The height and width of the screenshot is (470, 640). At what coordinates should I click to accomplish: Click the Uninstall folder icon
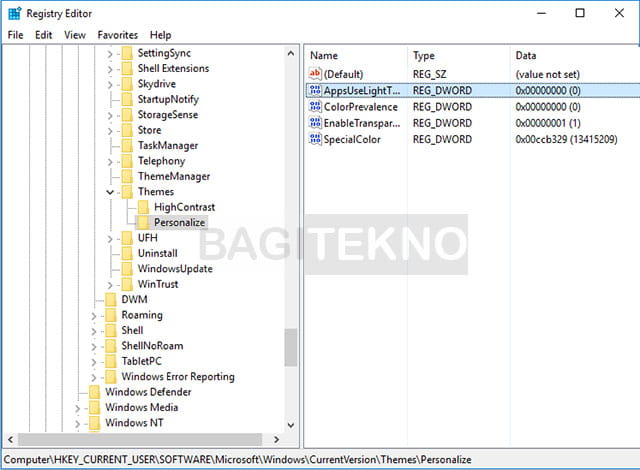click(x=127, y=253)
